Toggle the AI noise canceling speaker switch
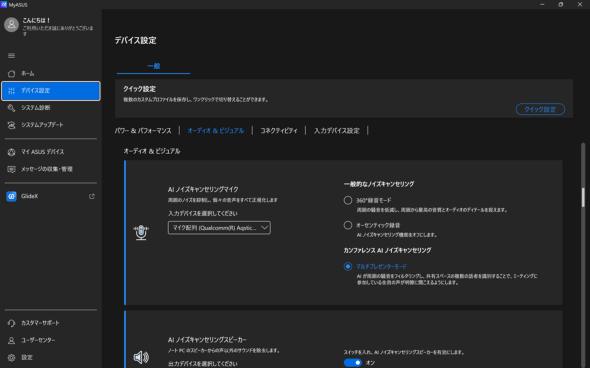 click(353, 363)
